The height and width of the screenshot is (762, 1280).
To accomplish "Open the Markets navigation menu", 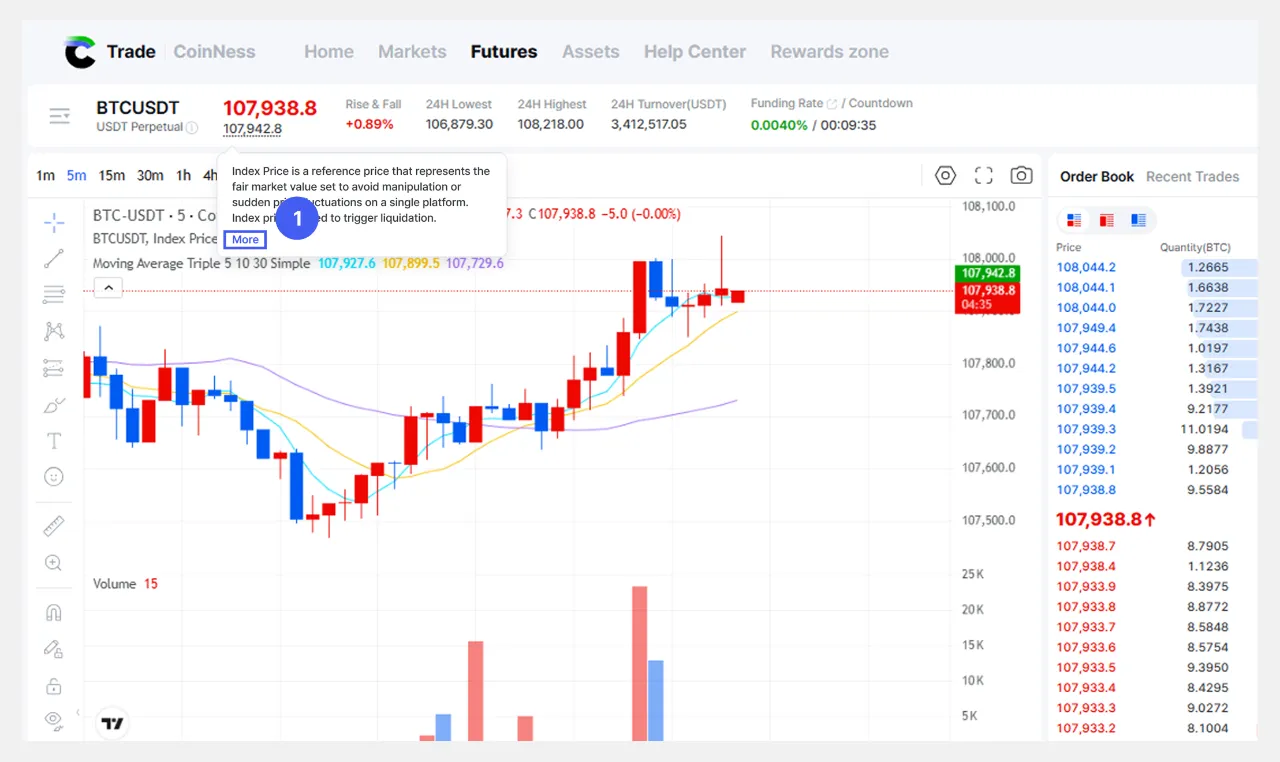I will point(412,52).
